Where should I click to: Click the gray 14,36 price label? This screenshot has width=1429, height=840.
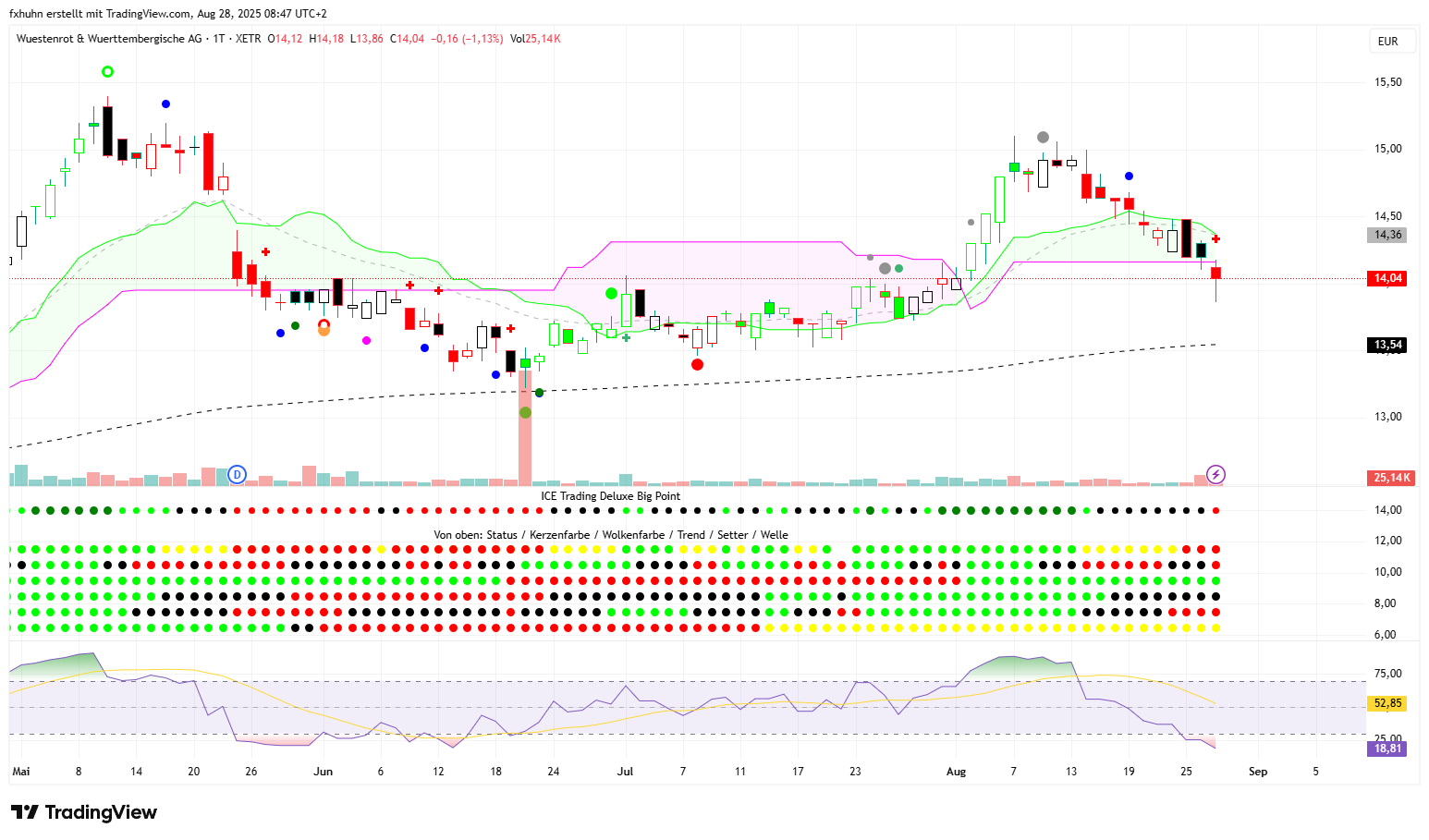click(x=1386, y=235)
